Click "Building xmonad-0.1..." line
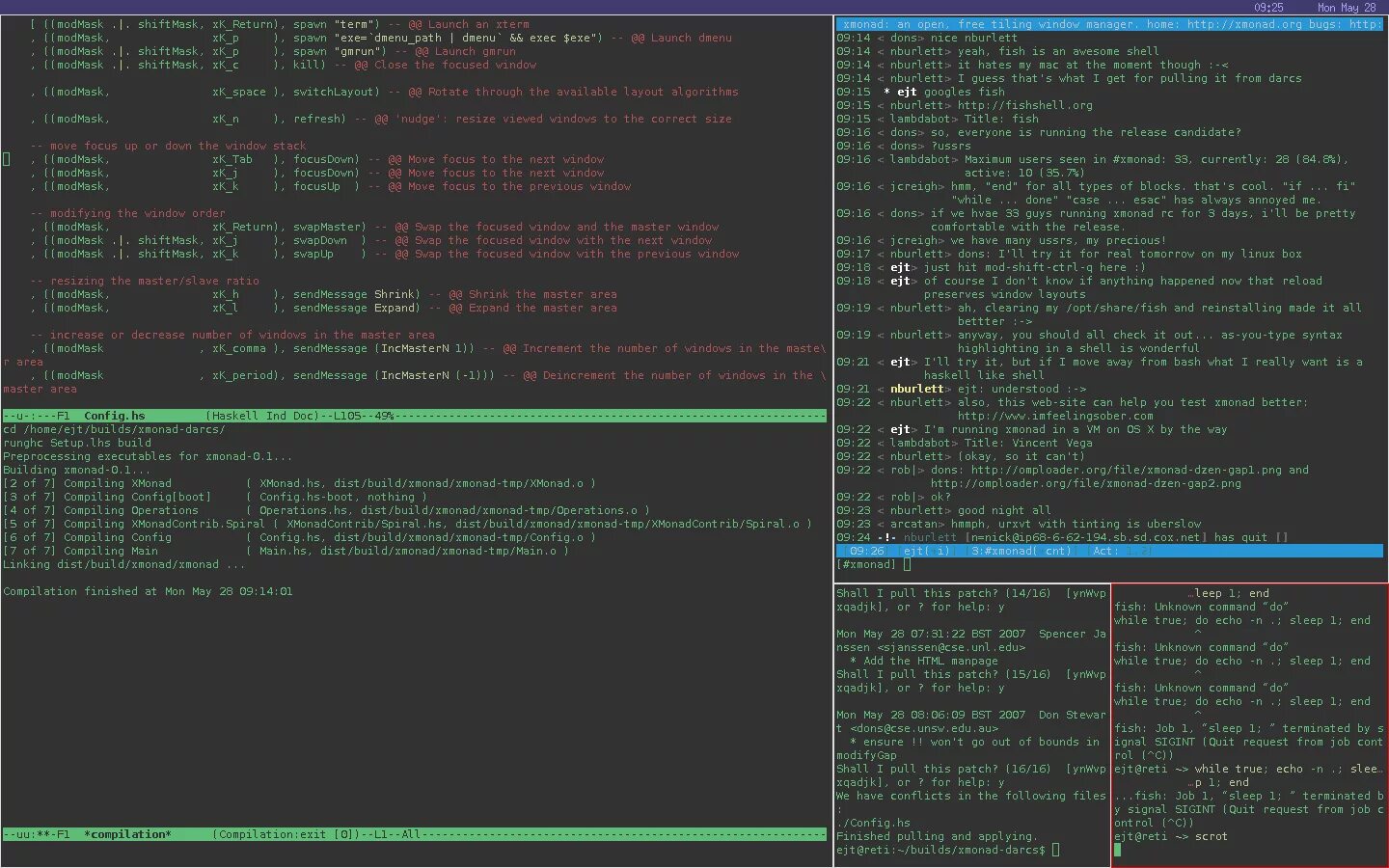The height and width of the screenshot is (868, 1389). pos(77,470)
